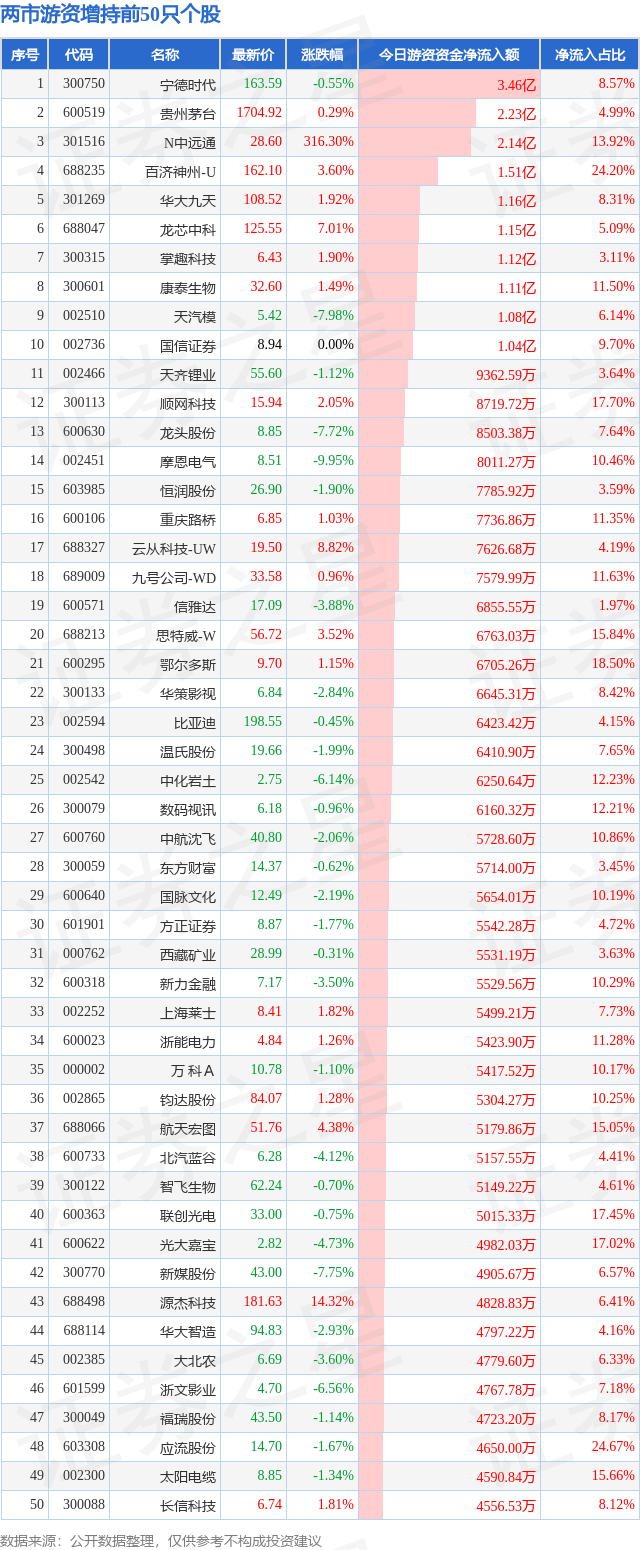Image resolution: width=640 pixels, height=1550 pixels.
Task: Select stock name 顺网科技
Action: [188, 404]
